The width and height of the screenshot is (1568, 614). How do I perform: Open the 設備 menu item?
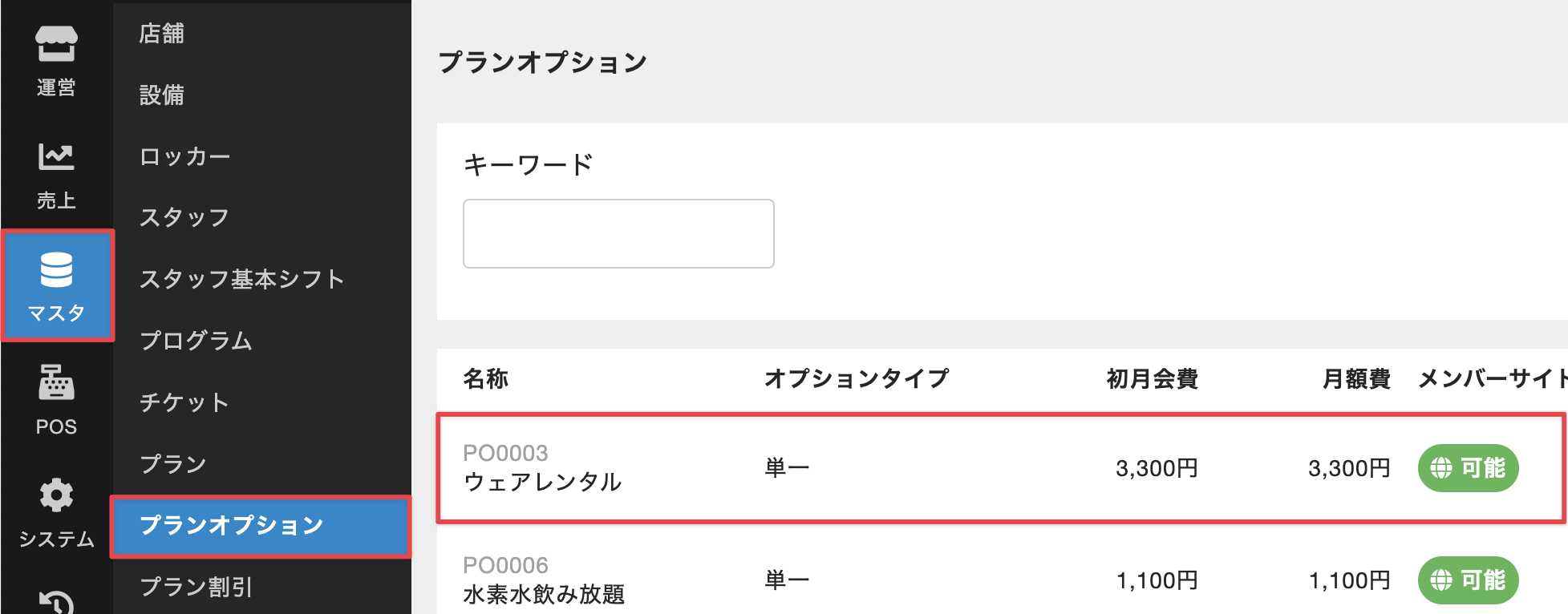[x=162, y=95]
